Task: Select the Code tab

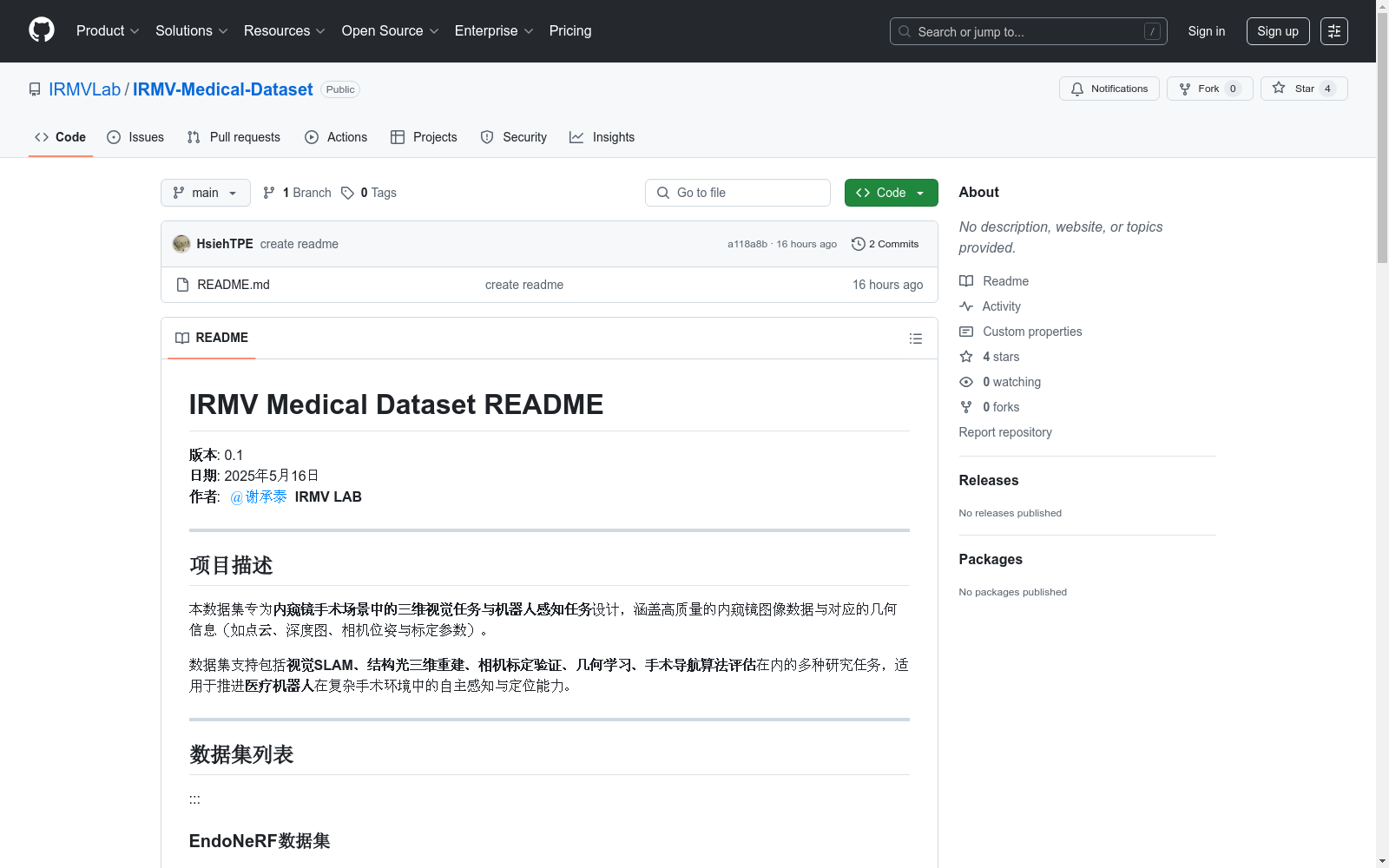Action: point(61,137)
